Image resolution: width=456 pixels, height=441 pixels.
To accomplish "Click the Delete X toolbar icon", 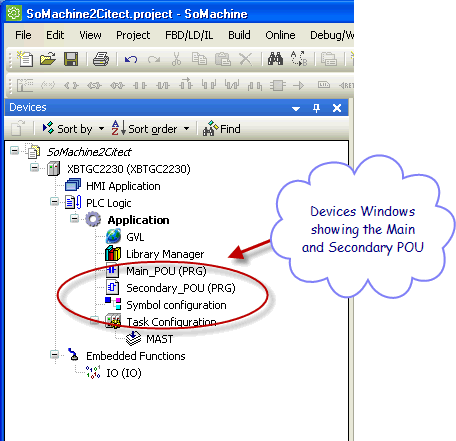I will click(246, 59).
